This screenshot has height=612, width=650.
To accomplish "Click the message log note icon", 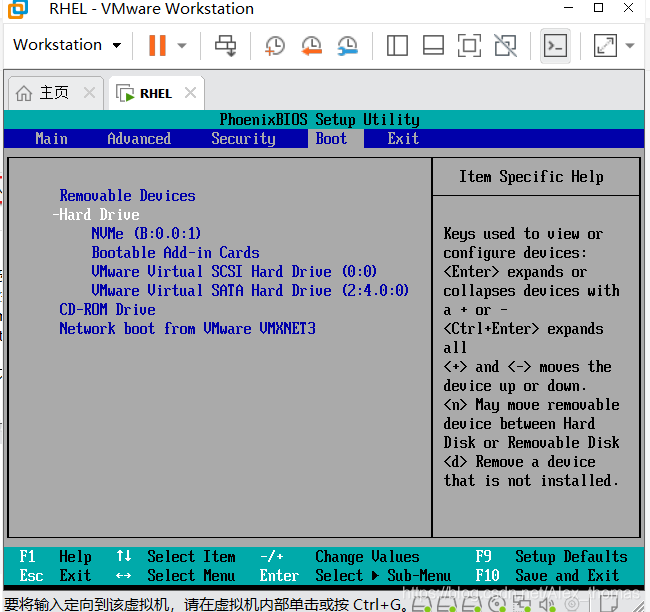I will tap(609, 604).
